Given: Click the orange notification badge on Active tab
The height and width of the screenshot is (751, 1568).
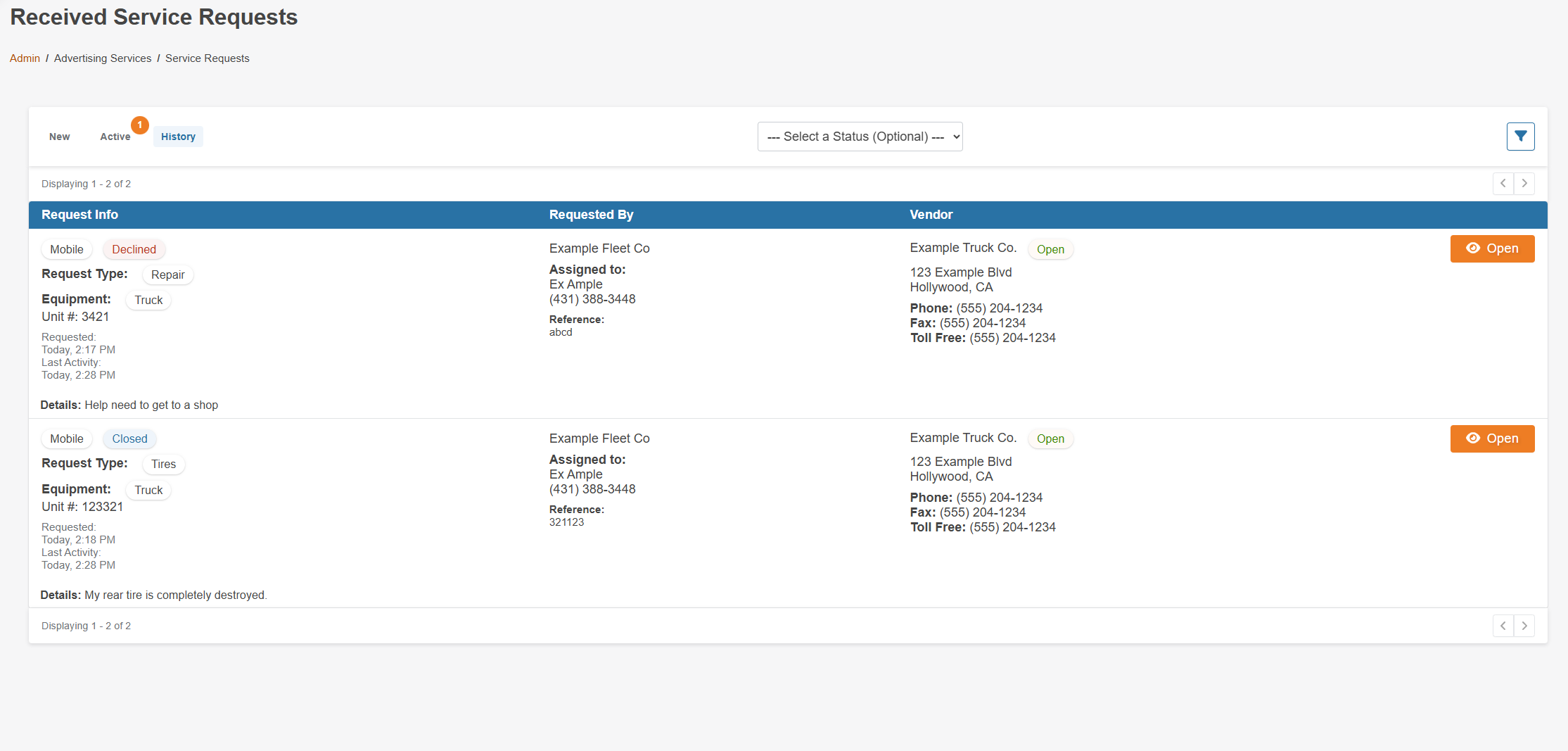Looking at the screenshot, I should [140, 125].
